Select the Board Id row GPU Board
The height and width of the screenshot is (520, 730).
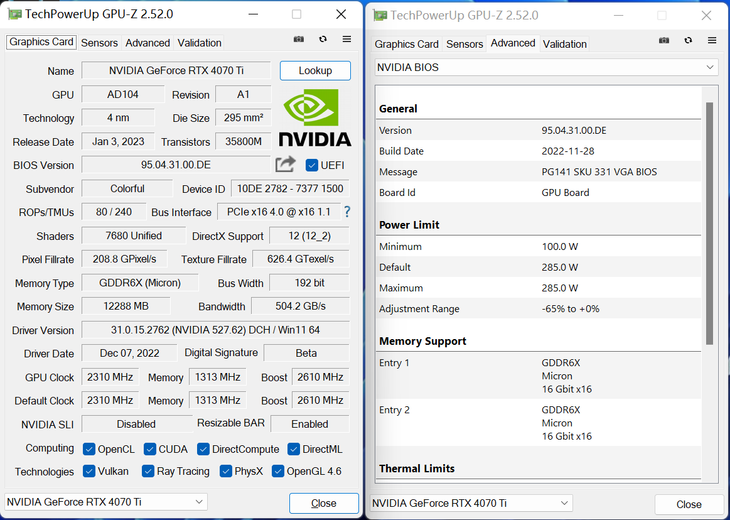click(539, 193)
